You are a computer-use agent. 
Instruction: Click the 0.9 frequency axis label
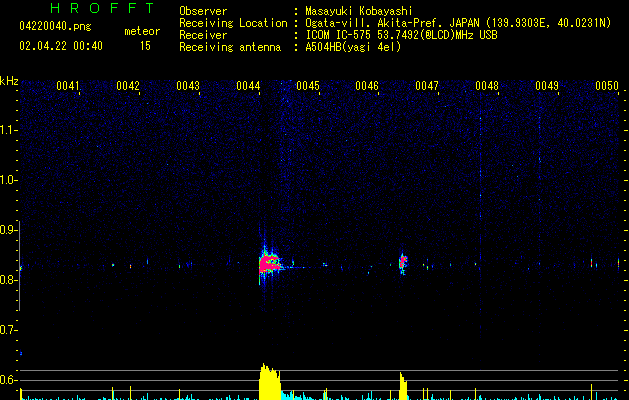(8, 230)
